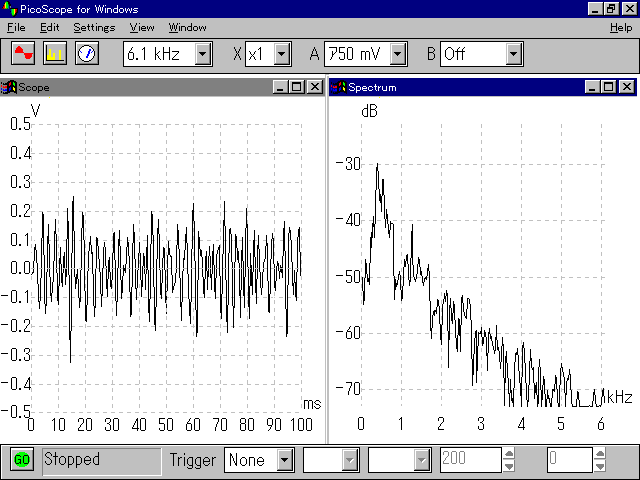The height and width of the screenshot is (480, 640).
Task: Expand the disabled trigger dropdown right of None
Action: click(x=350, y=460)
